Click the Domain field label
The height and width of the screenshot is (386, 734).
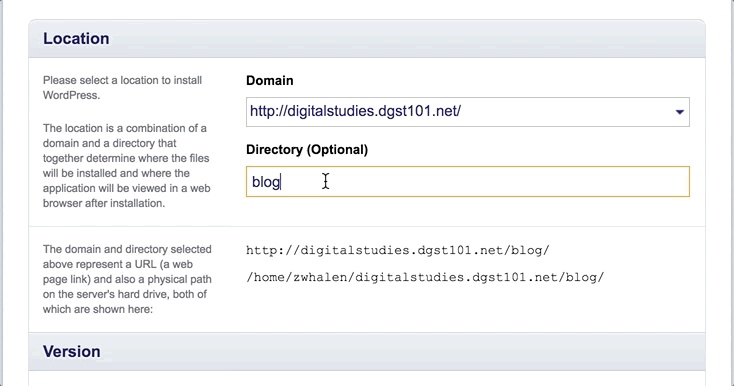[x=270, y=80]
